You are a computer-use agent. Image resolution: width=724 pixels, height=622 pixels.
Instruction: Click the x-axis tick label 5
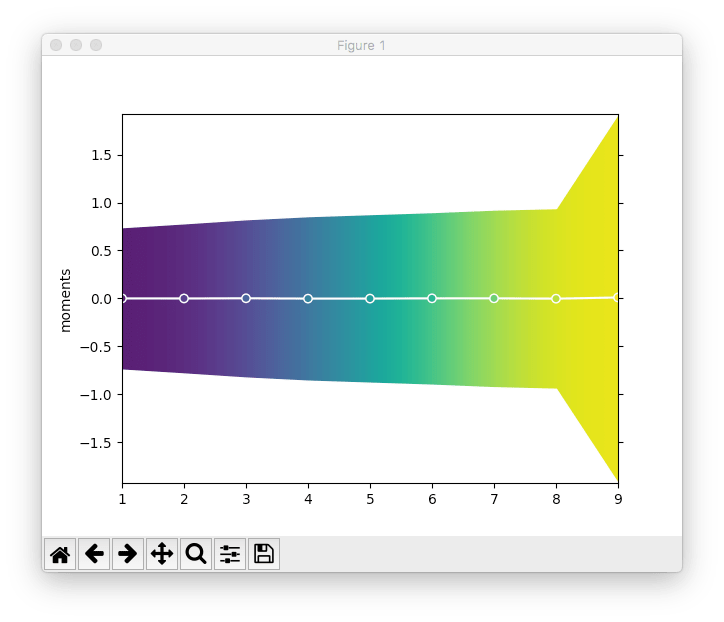coord(370,499)
